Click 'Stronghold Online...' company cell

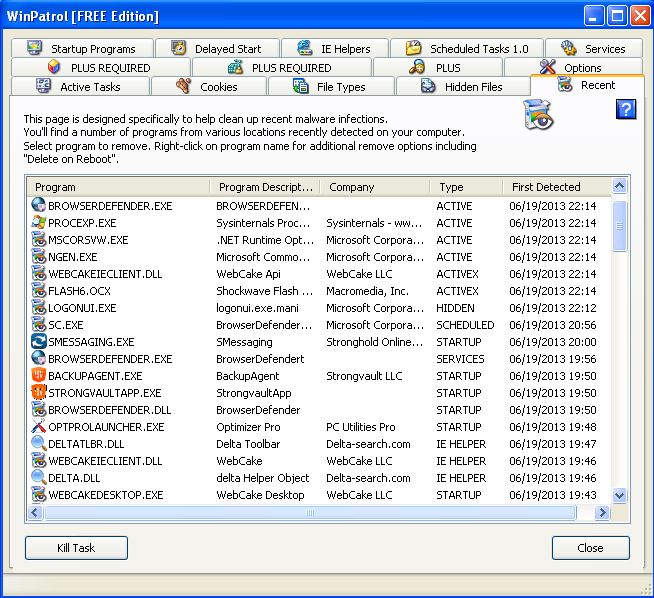pyautogui.click(x=375, y=342)
